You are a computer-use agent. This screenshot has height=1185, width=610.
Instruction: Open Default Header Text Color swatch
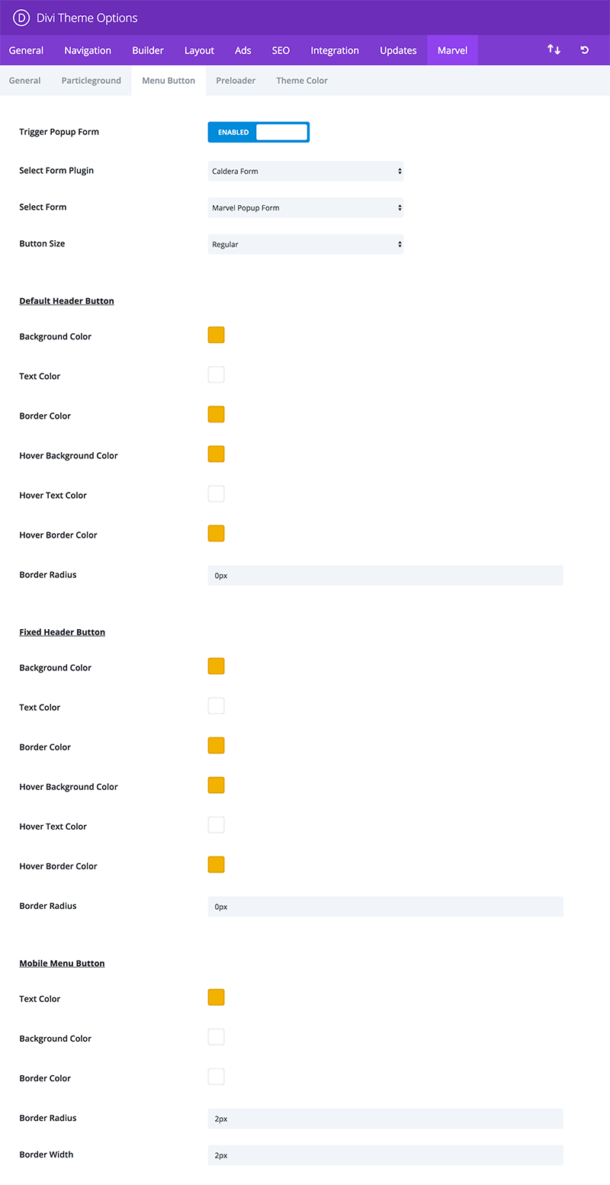pyautogui.click(x=216, y=375)
